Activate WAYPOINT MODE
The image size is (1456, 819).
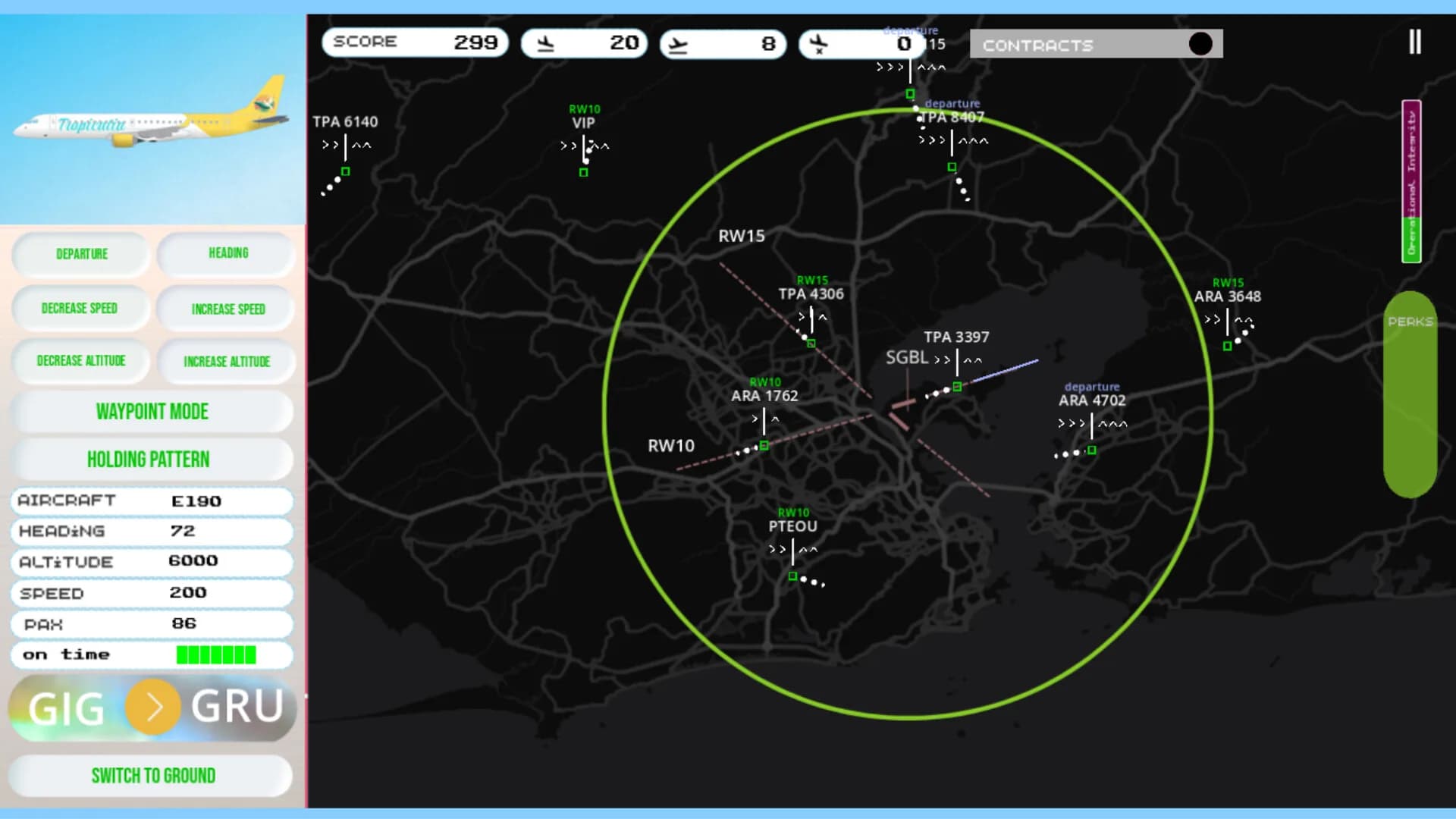click(x=152, y=412)
